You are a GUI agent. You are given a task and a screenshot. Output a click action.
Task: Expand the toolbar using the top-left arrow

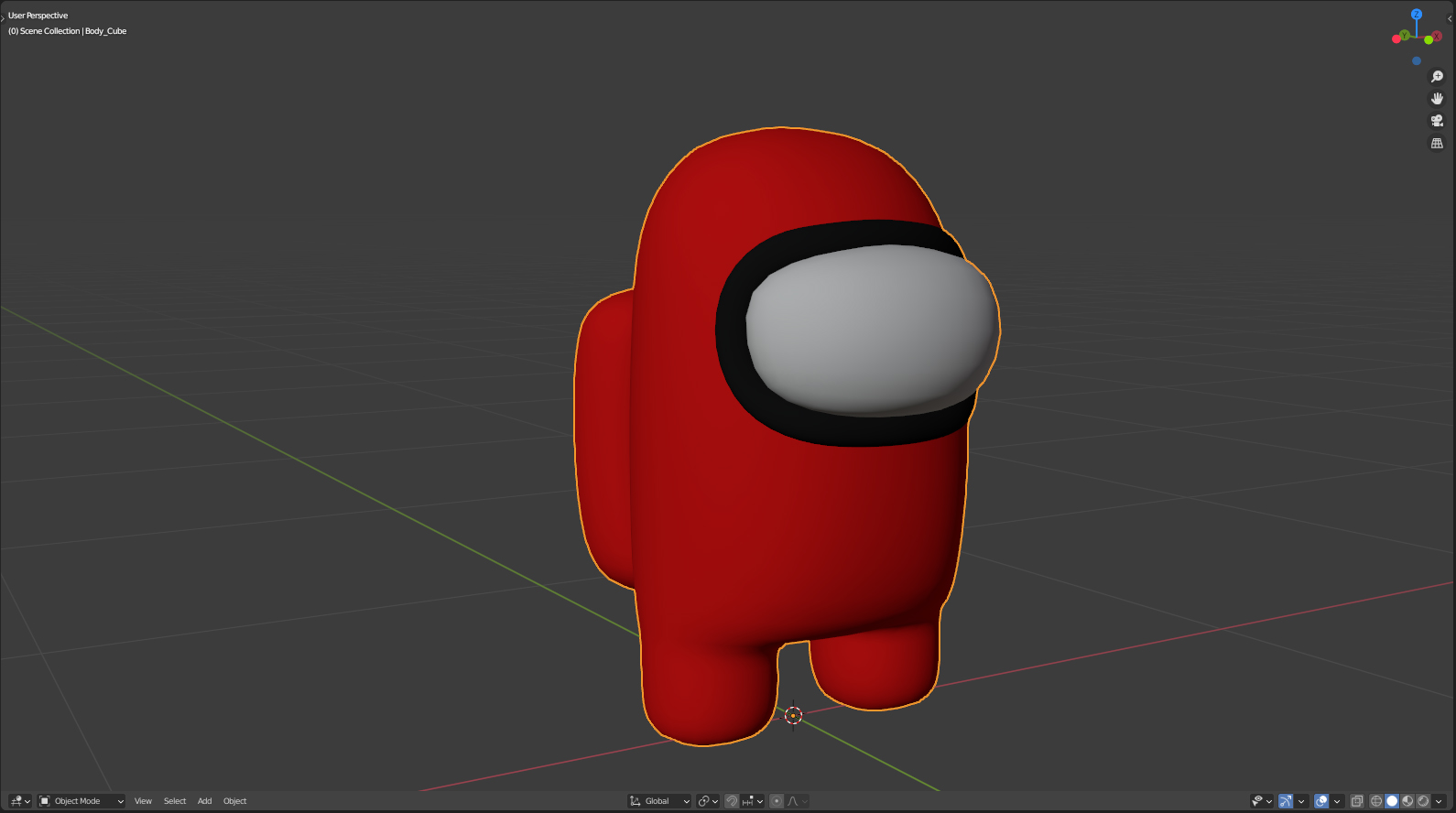pos(3,18)
